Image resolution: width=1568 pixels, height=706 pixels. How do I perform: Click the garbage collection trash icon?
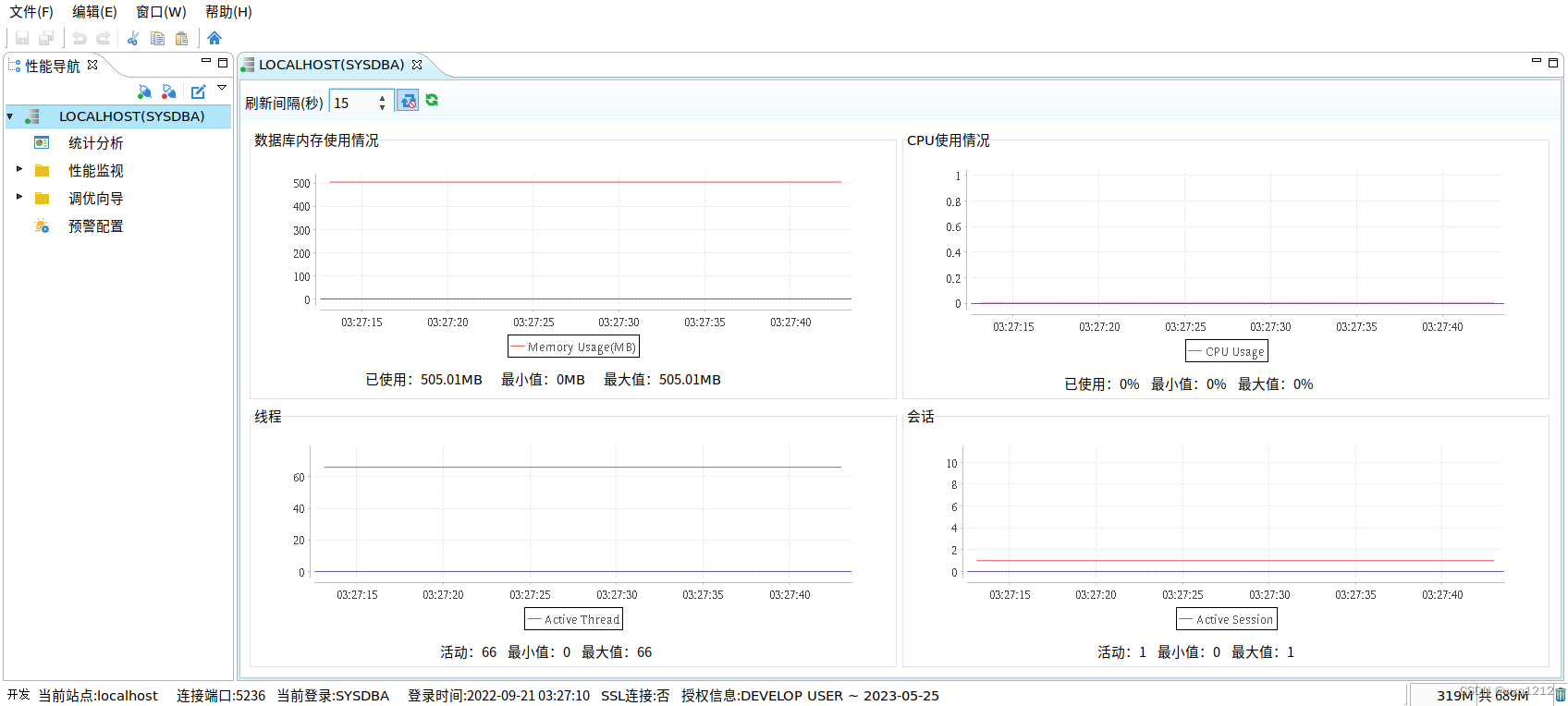(x=1560, y=694)
